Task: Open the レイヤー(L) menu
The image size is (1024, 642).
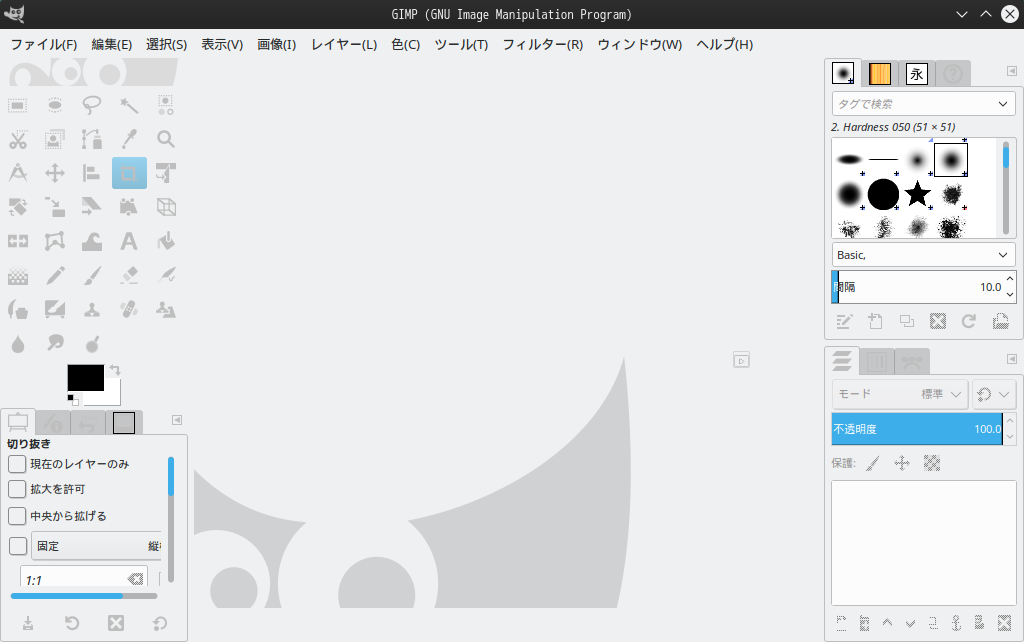Action: tap(344, 44)
